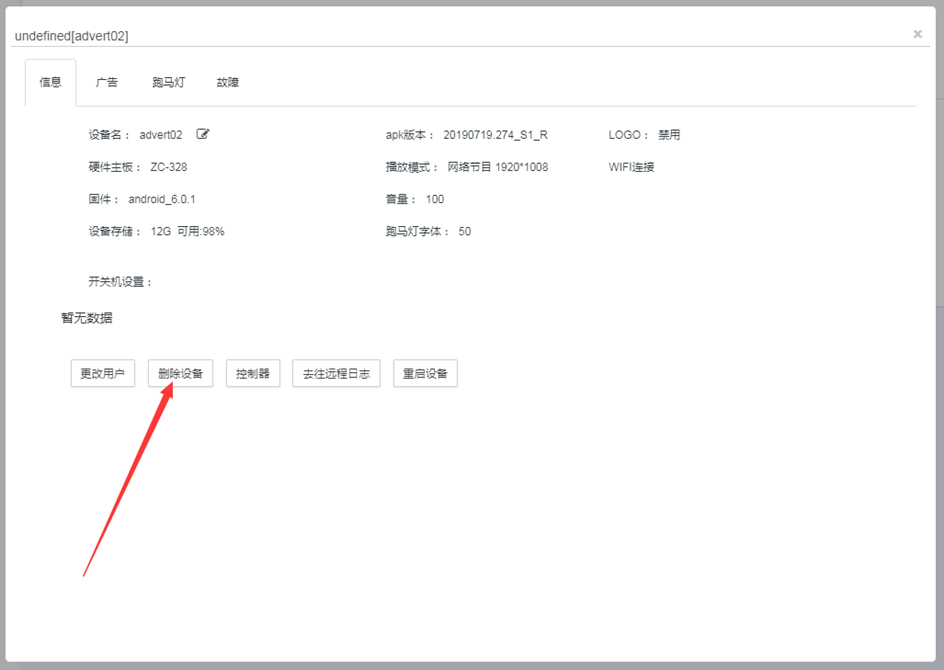Click the firmware value android_6.0.1

161,199
